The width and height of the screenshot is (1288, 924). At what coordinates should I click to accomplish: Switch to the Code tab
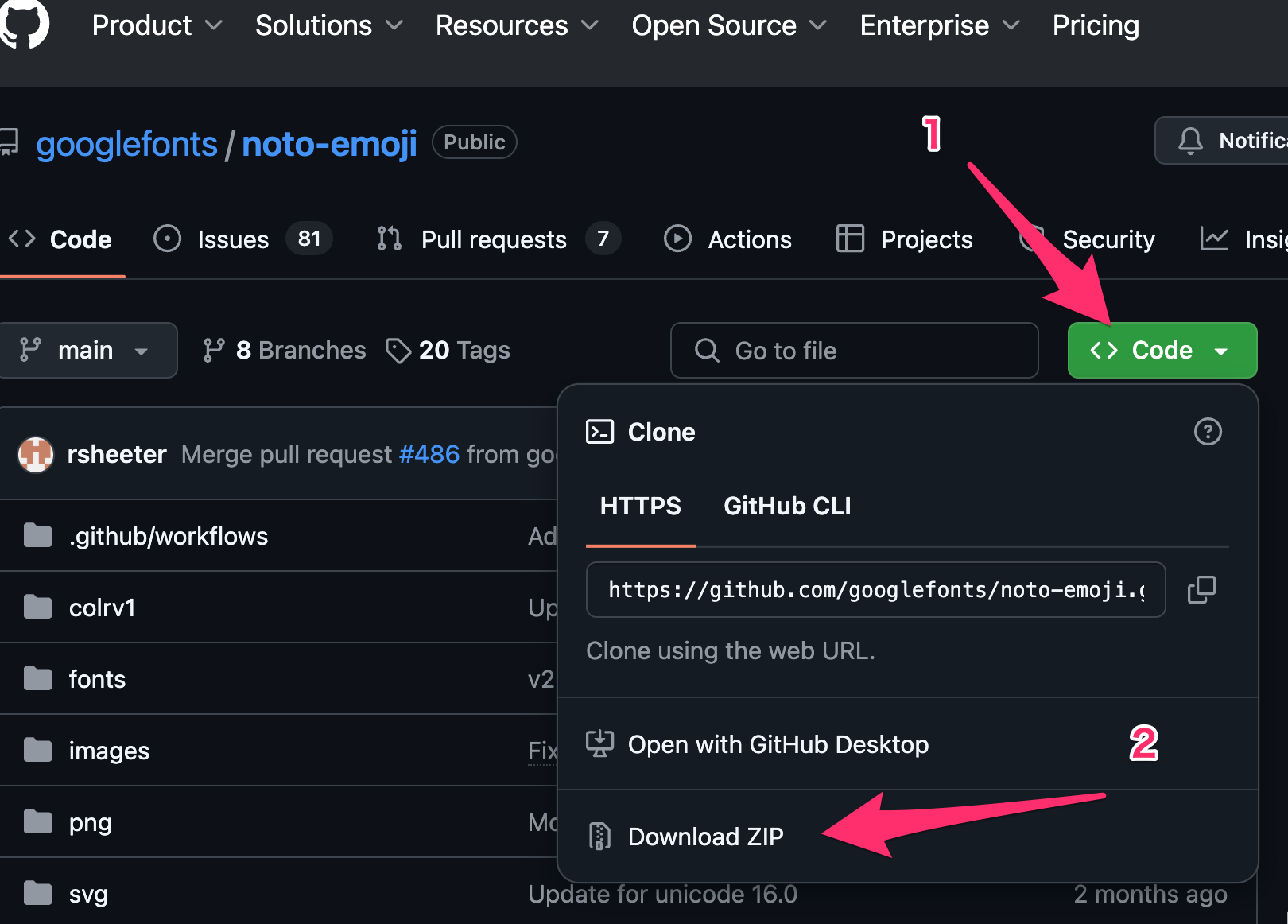pyautogui.click(x=60, y=239)
